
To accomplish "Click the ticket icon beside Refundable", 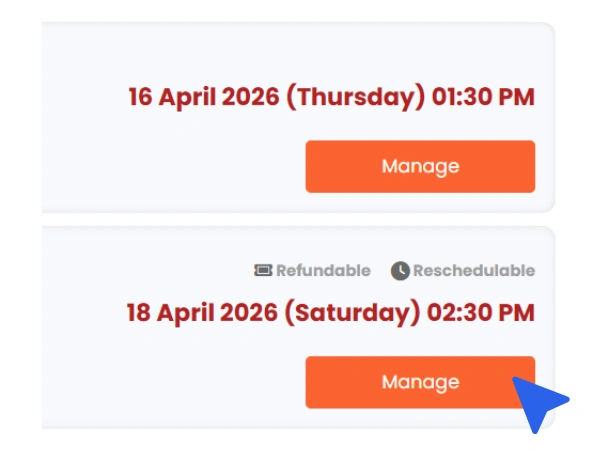I will point(263,270).
